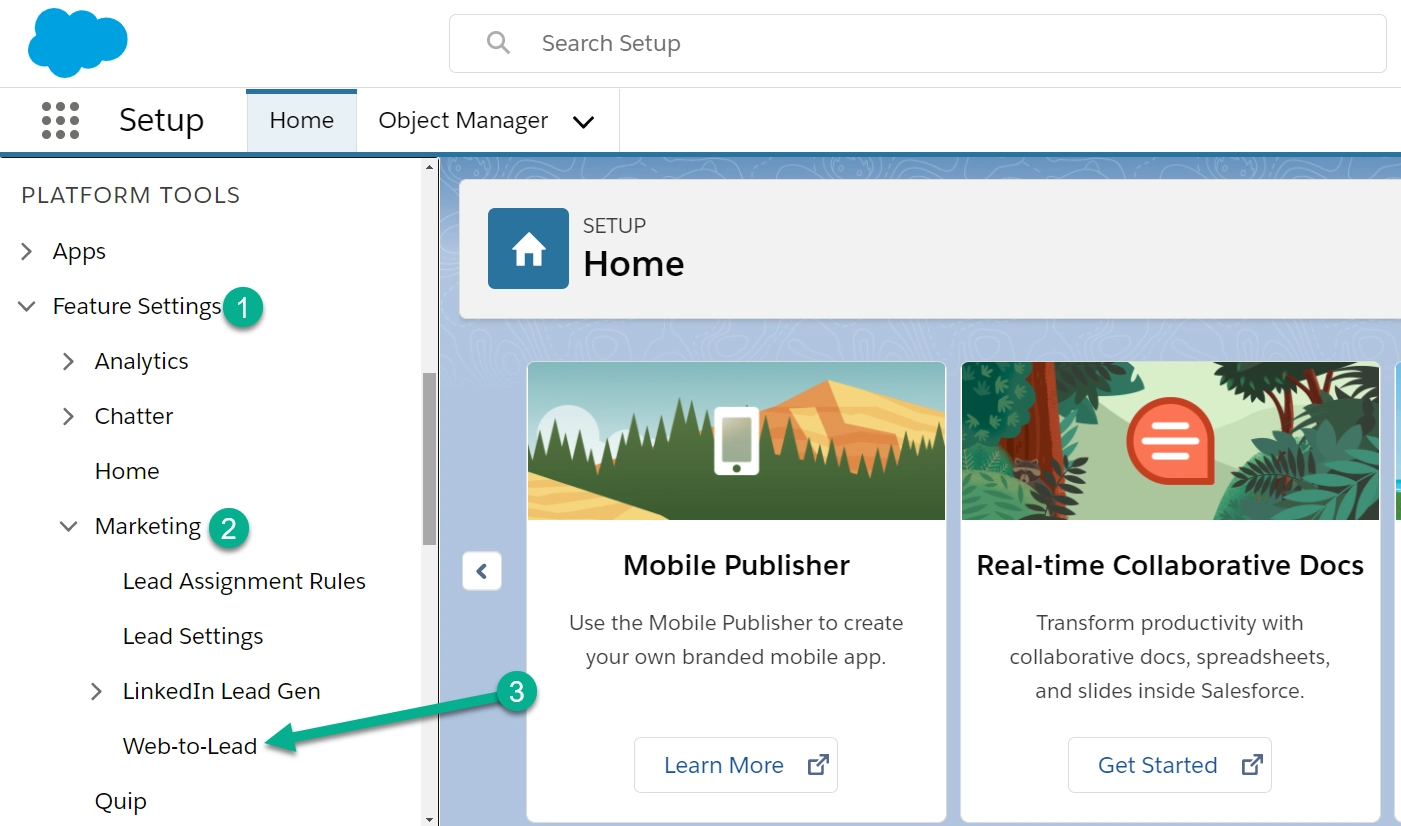This screenshot has height=826, width=1401.
Task: Click the Learn More button
Action: [x=736, y=765]
